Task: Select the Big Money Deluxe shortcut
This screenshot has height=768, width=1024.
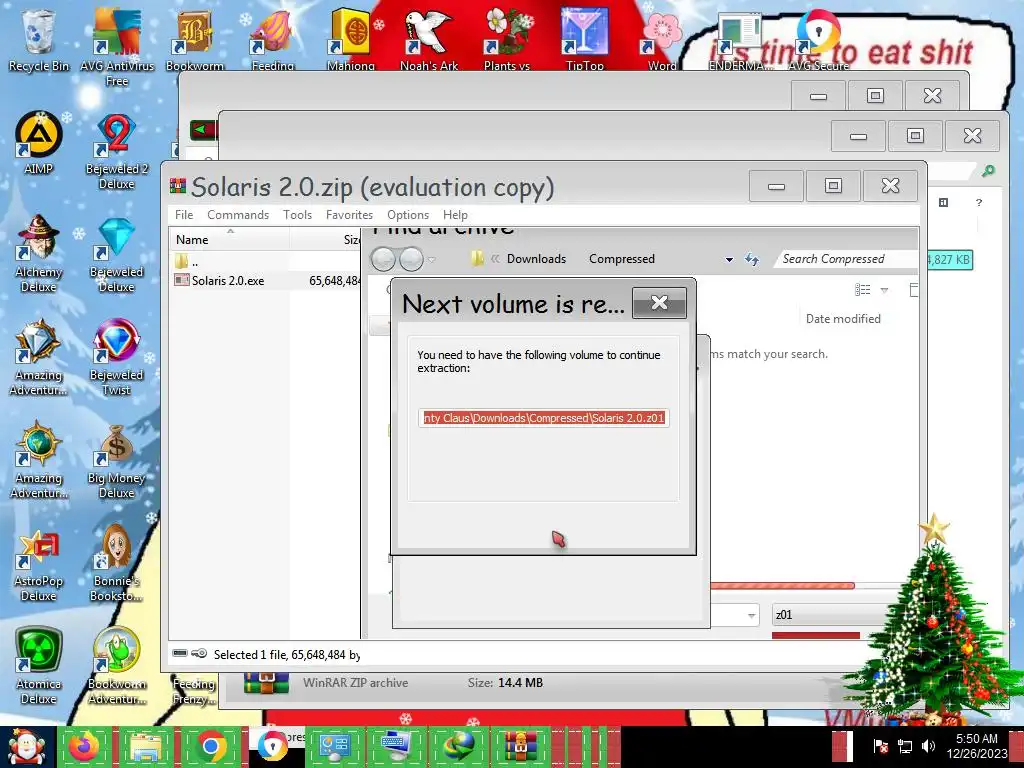Action: [x=117, y=460]
